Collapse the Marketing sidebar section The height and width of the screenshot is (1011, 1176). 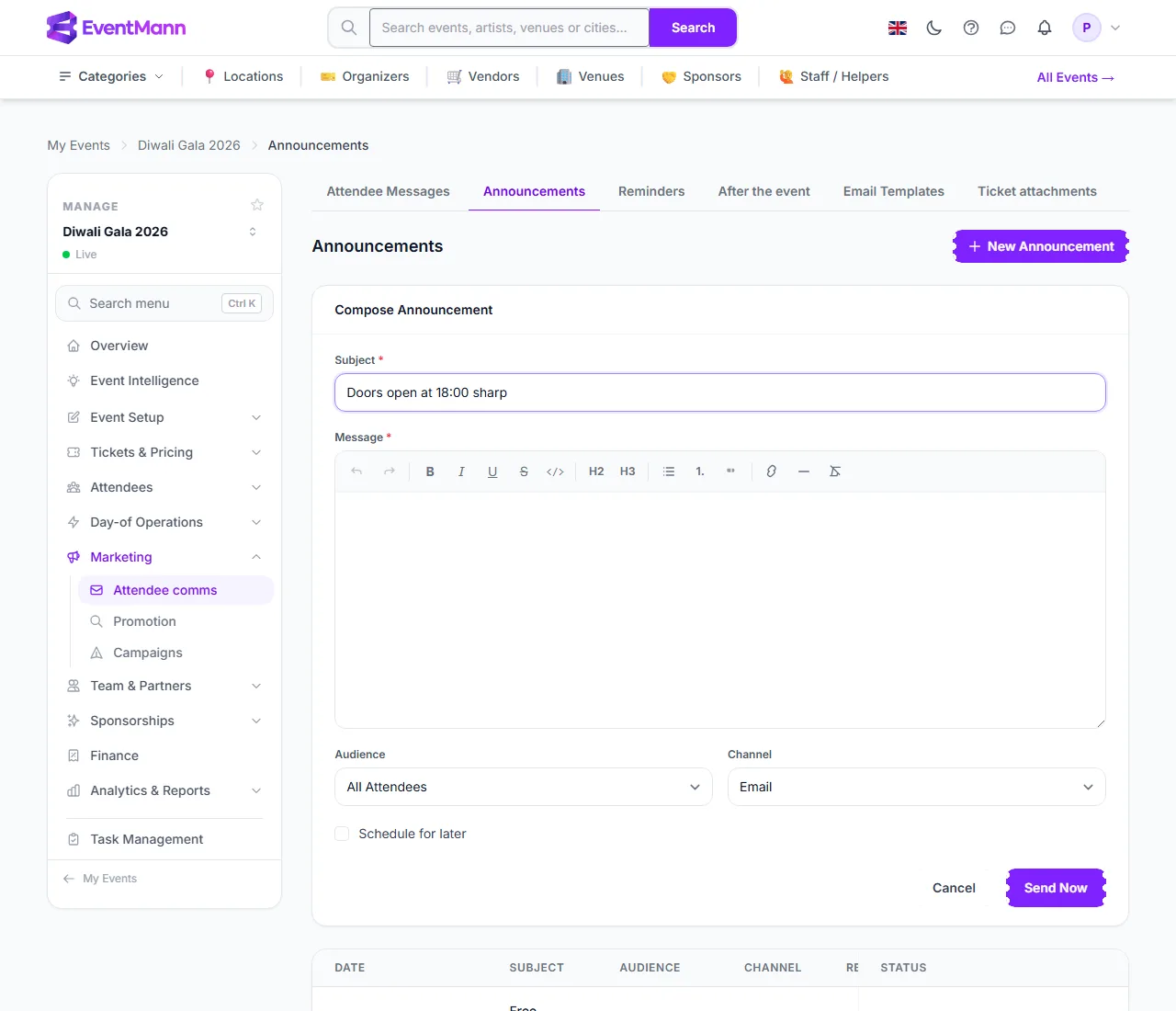pos(164,557)
